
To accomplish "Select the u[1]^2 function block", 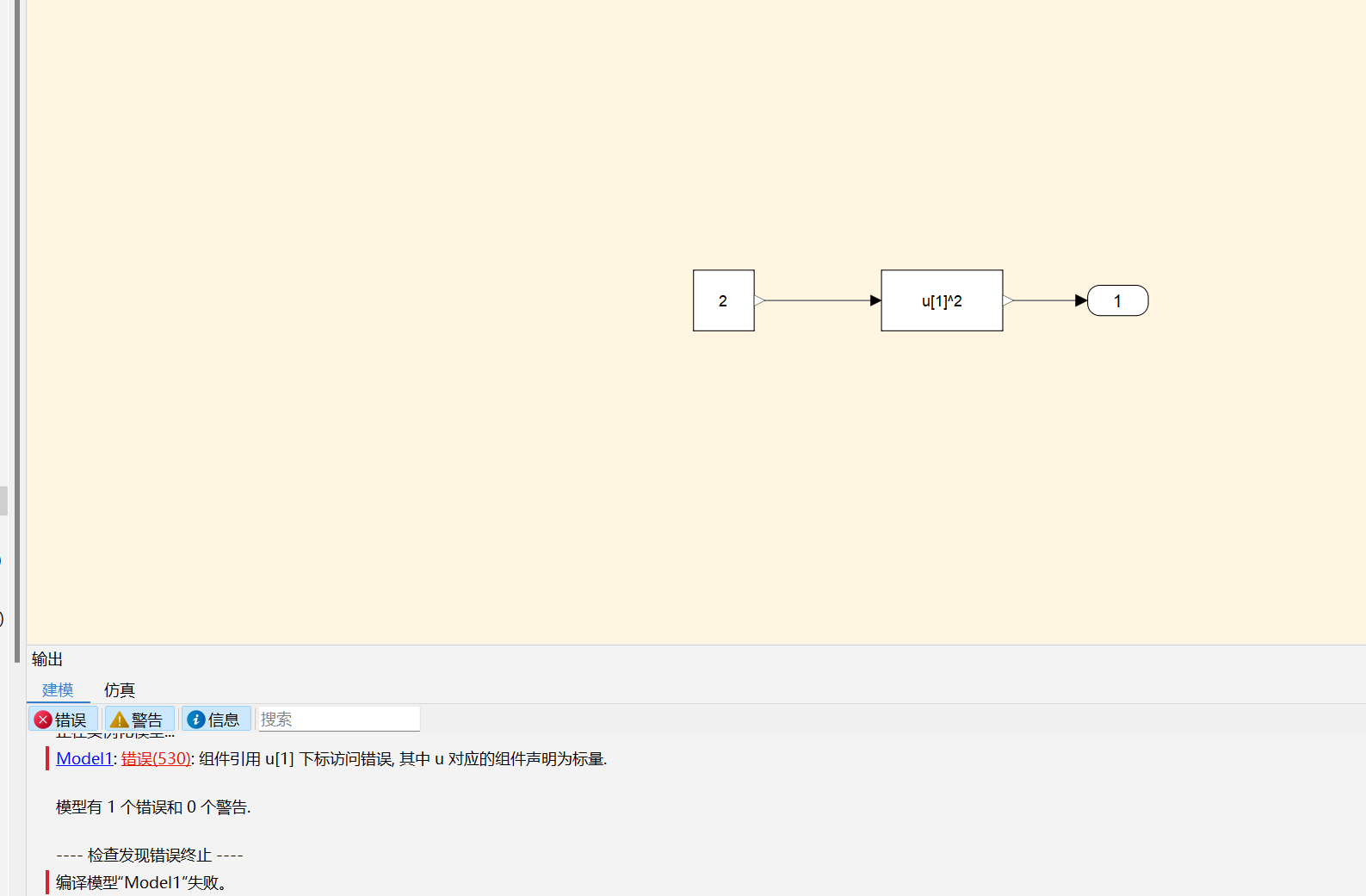I will 942,300.
